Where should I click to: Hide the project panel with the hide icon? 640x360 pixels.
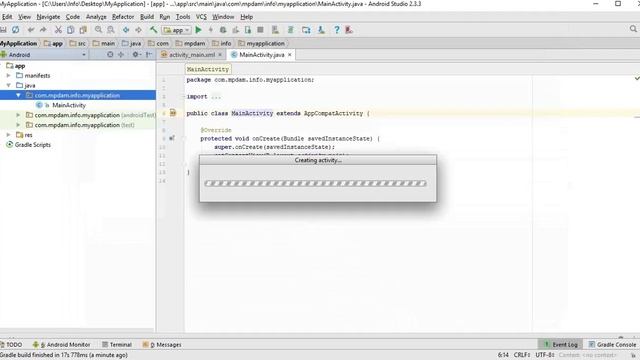(x=149, y=54)
